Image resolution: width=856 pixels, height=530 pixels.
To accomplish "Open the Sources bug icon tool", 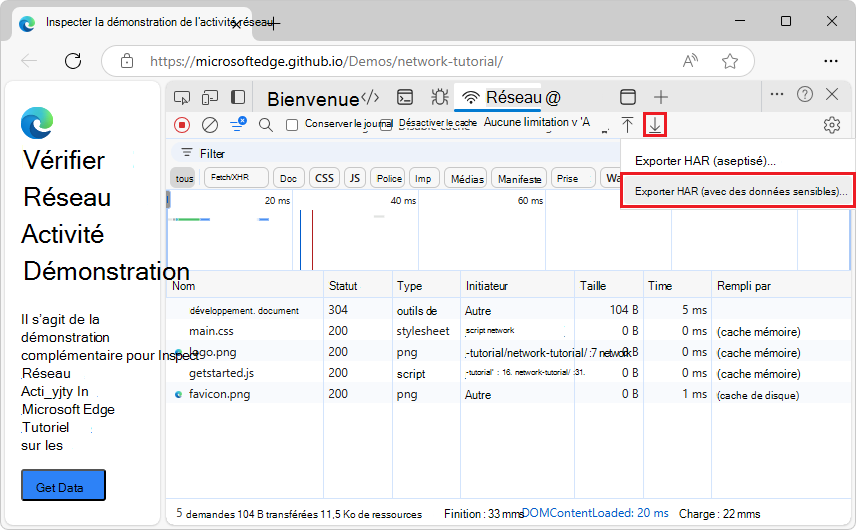I will (439, 97).
